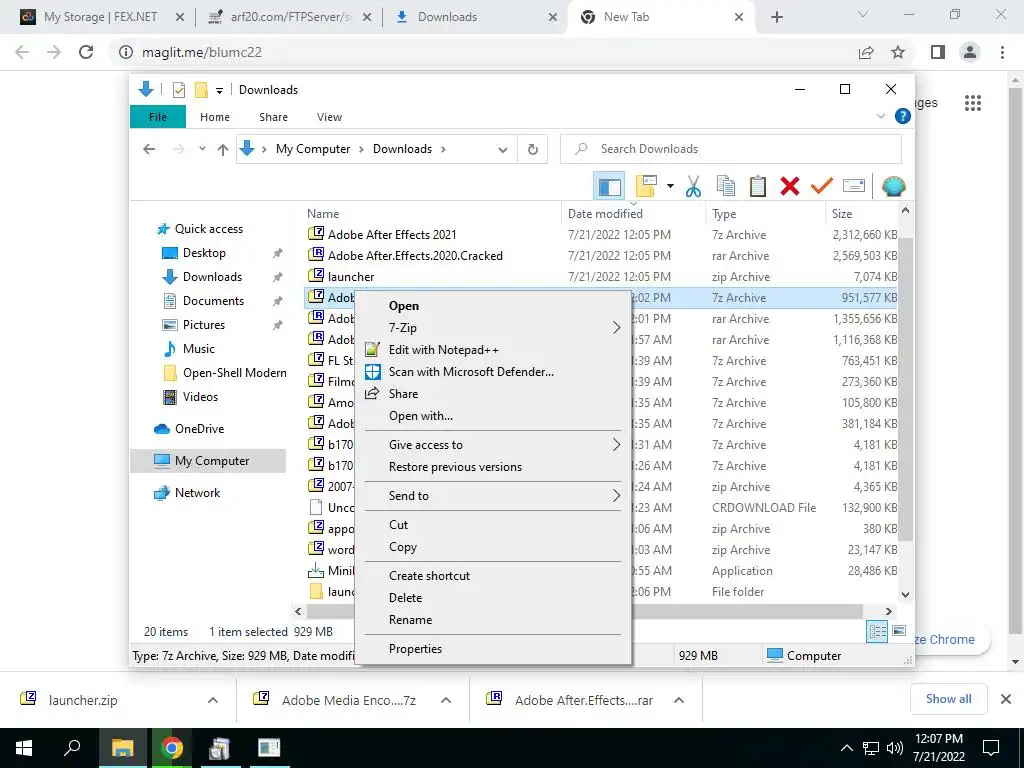Open the File ribbon tab
Image resolution: width=1024 pixels, height=768 pixels.
click(x=158, y=117)
